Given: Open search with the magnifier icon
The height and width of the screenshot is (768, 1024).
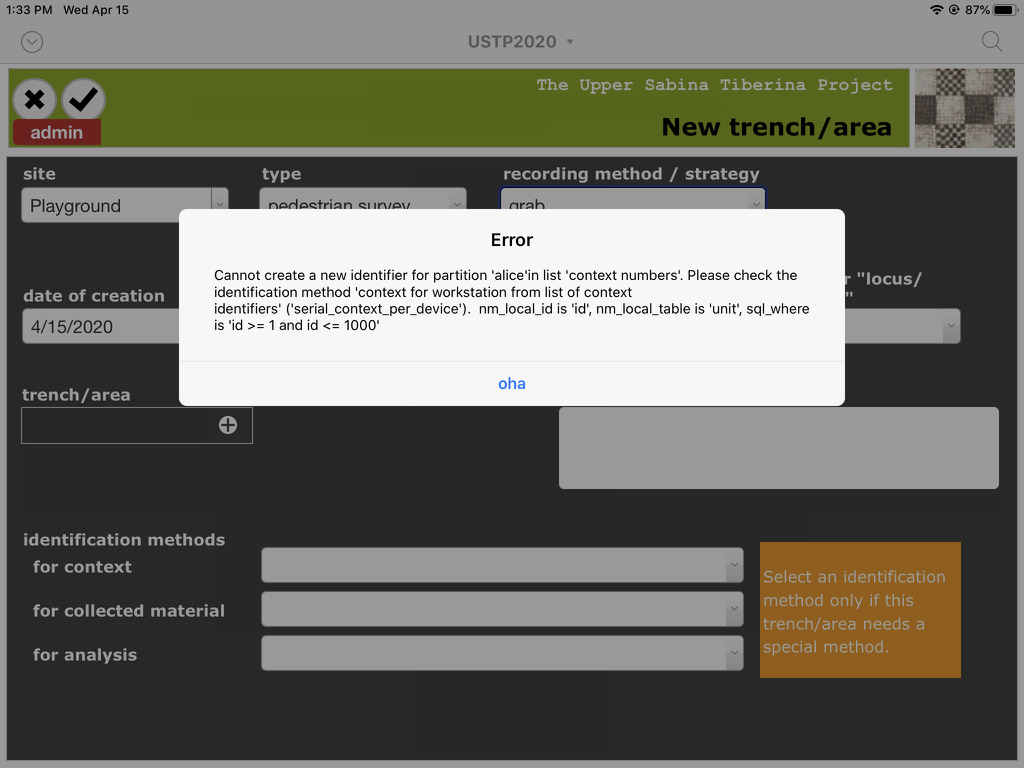Looking at the screenshot, I should tap(991, 42).
